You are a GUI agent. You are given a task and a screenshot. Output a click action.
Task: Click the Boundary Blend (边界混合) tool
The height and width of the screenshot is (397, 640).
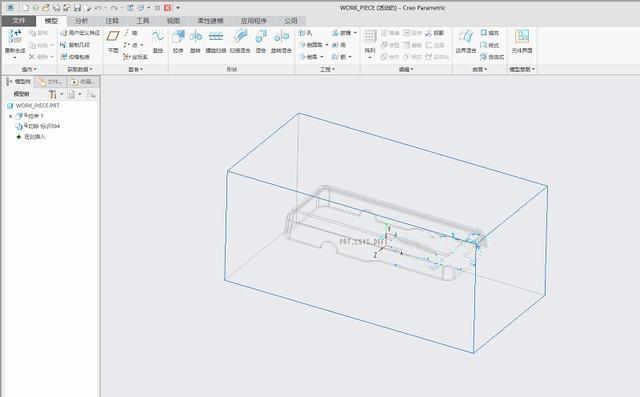pyautogui.click(x=466, y=41)
